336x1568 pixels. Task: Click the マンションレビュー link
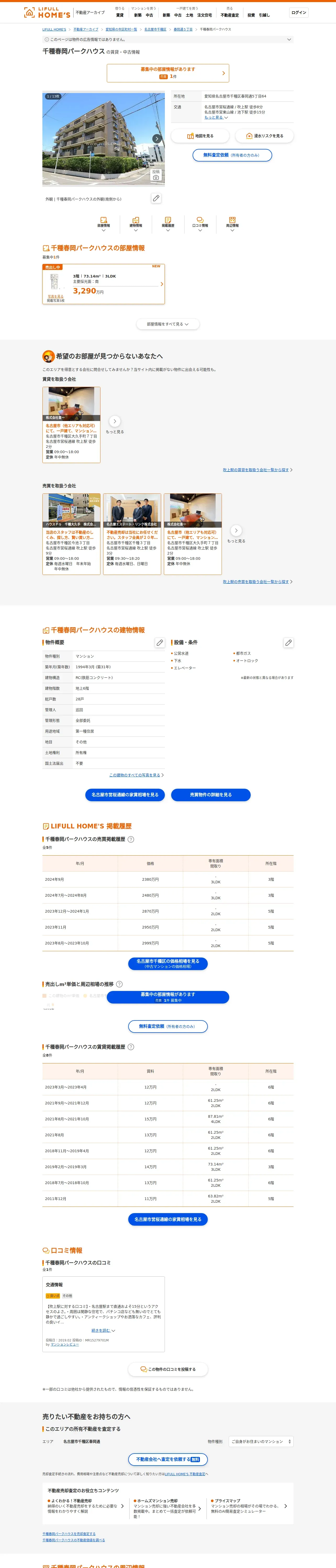[65, 1345]
